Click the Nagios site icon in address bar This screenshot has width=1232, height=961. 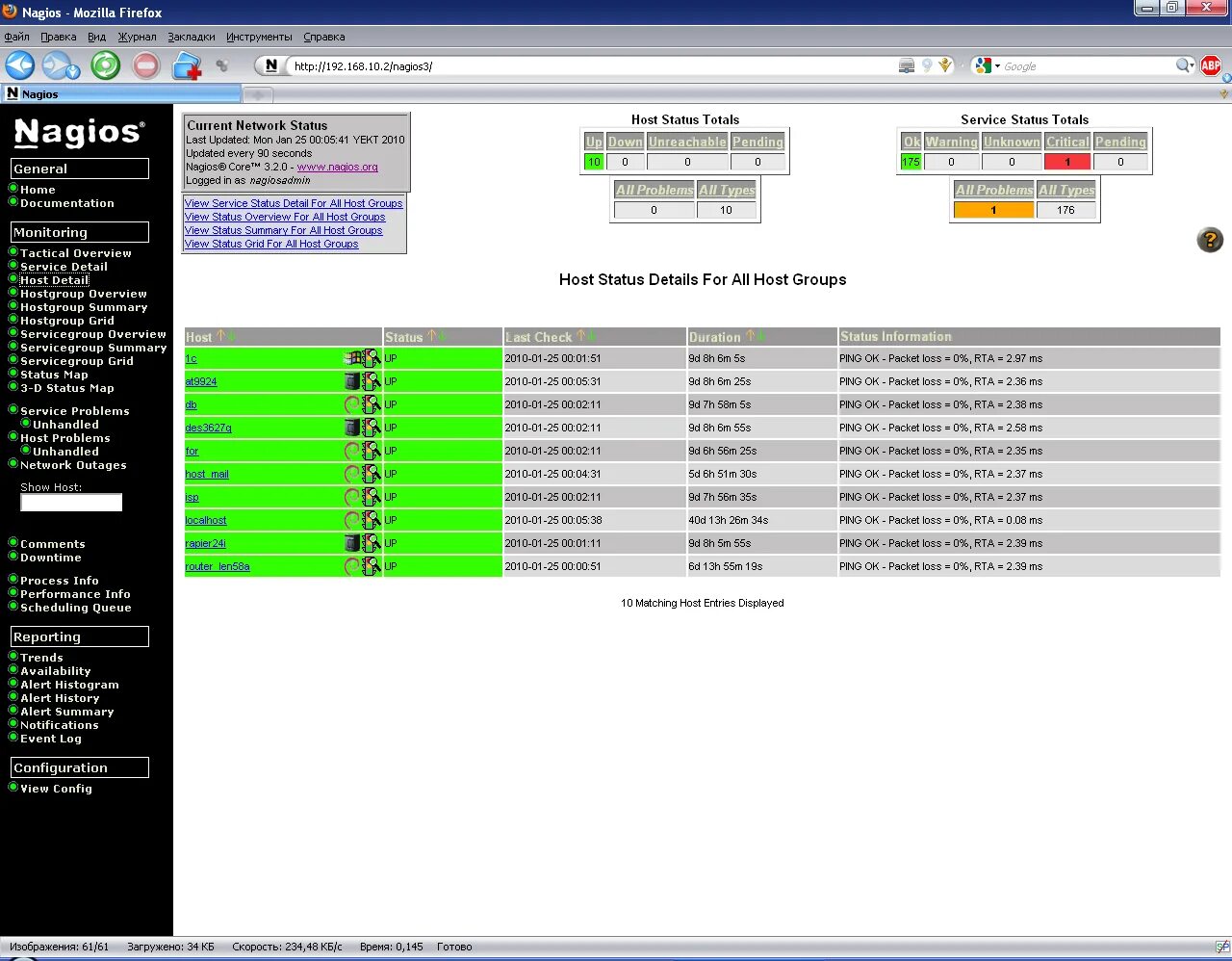(271, 65)
